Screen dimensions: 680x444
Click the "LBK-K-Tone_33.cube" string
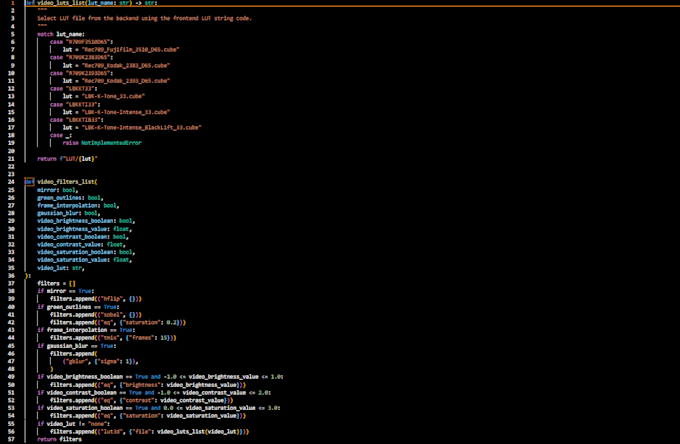tap(113, 96)
